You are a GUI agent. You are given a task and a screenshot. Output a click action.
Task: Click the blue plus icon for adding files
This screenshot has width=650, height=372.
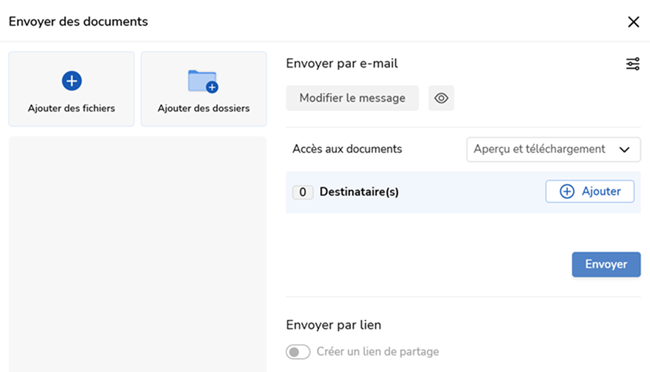(x=72, y=80)
